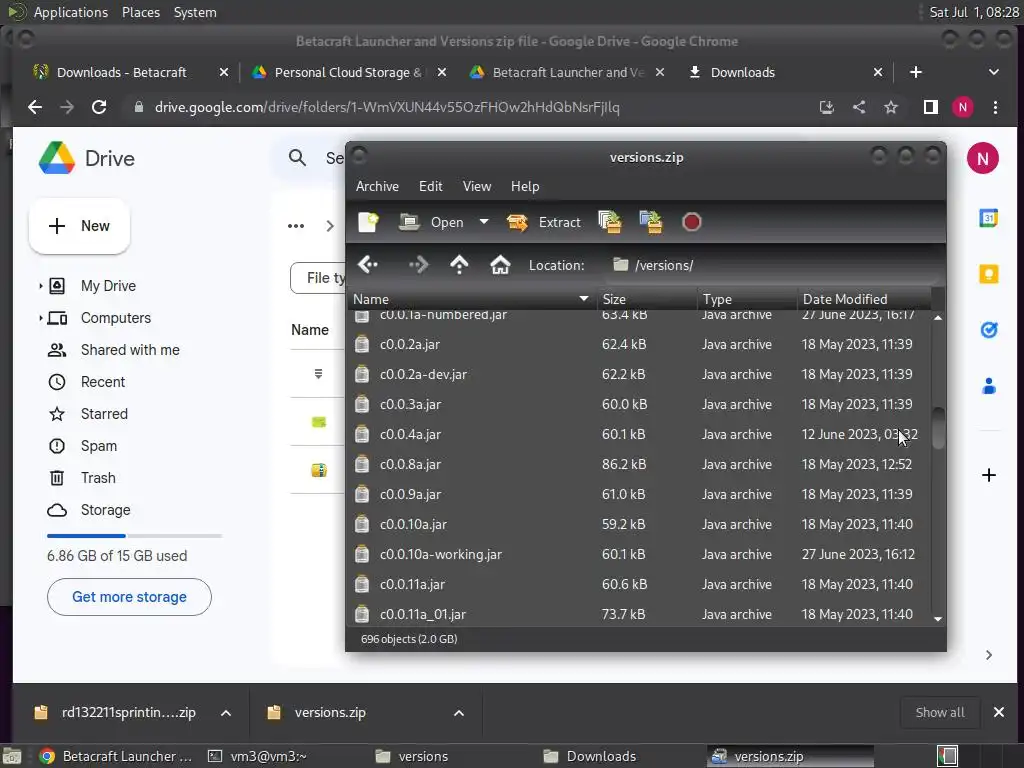1024x768 pixels.
Task: Expand the Computers tree arrow
Action: 40,318
